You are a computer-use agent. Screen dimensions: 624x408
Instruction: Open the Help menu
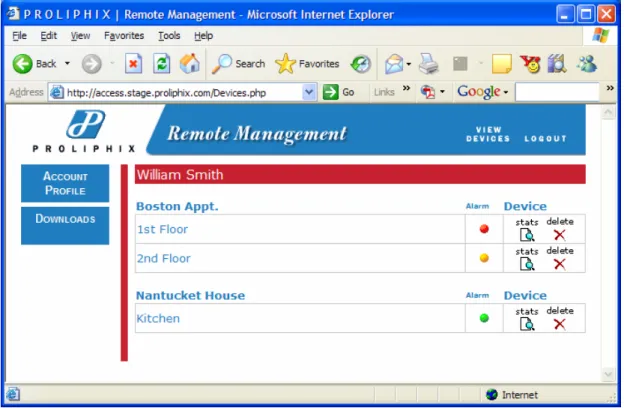coord(203,36)
